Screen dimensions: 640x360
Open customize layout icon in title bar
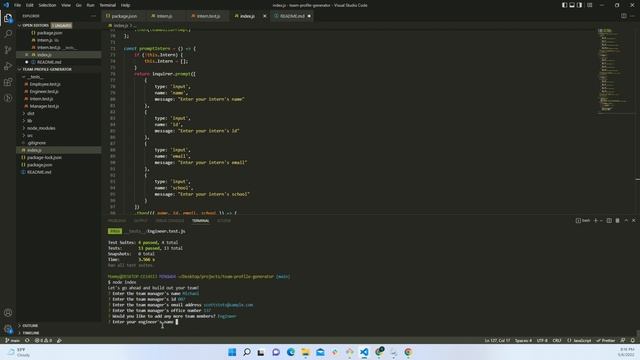(590, 5)
